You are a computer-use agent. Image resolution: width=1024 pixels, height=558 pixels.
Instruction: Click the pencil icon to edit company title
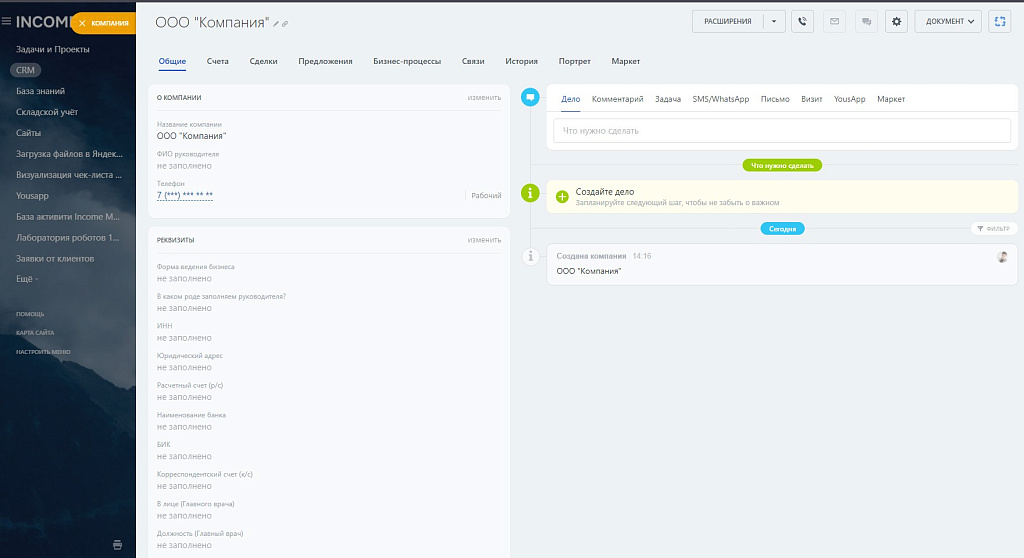(277, 23)
